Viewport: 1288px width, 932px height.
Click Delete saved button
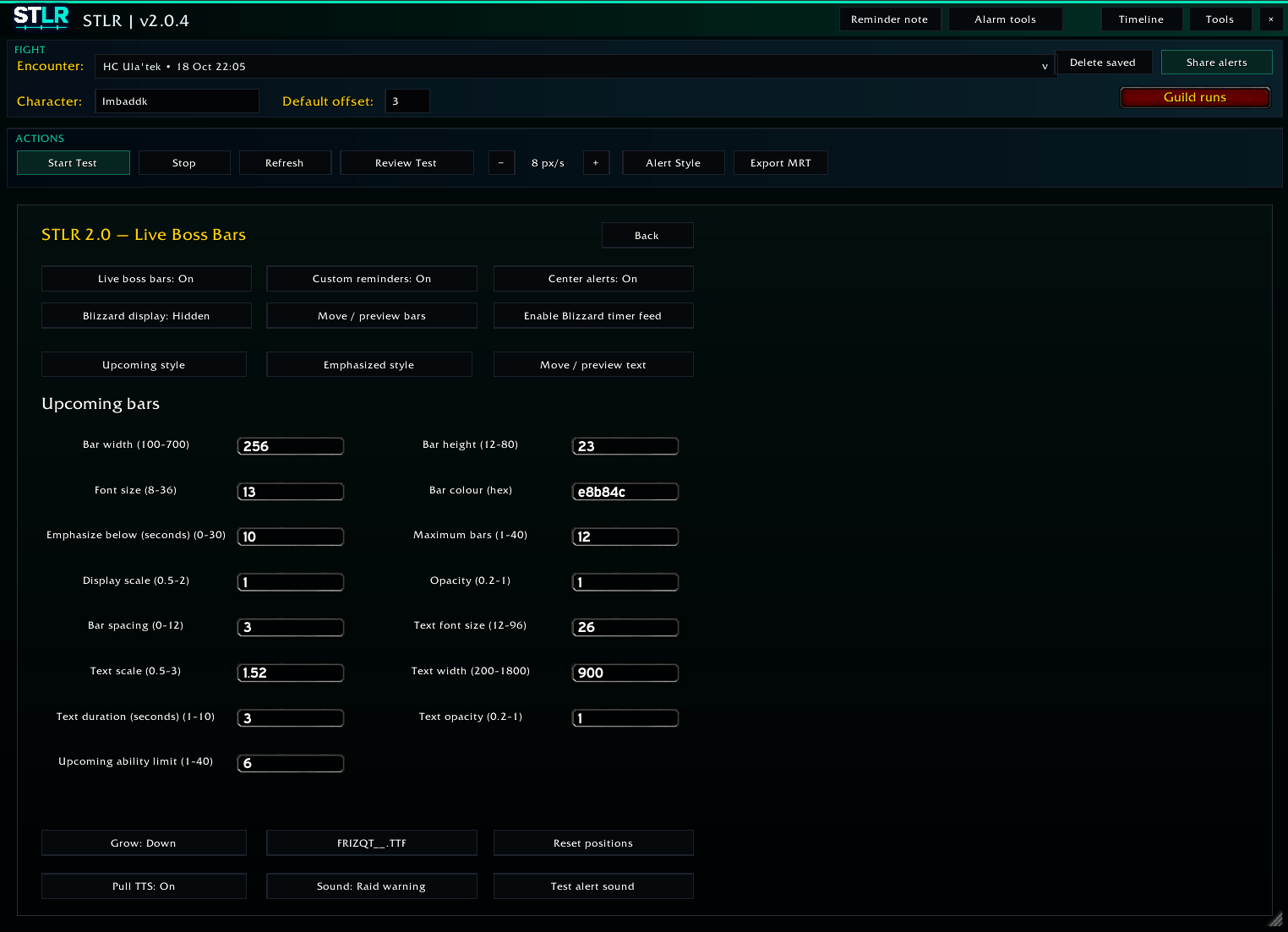(1103, 63)
